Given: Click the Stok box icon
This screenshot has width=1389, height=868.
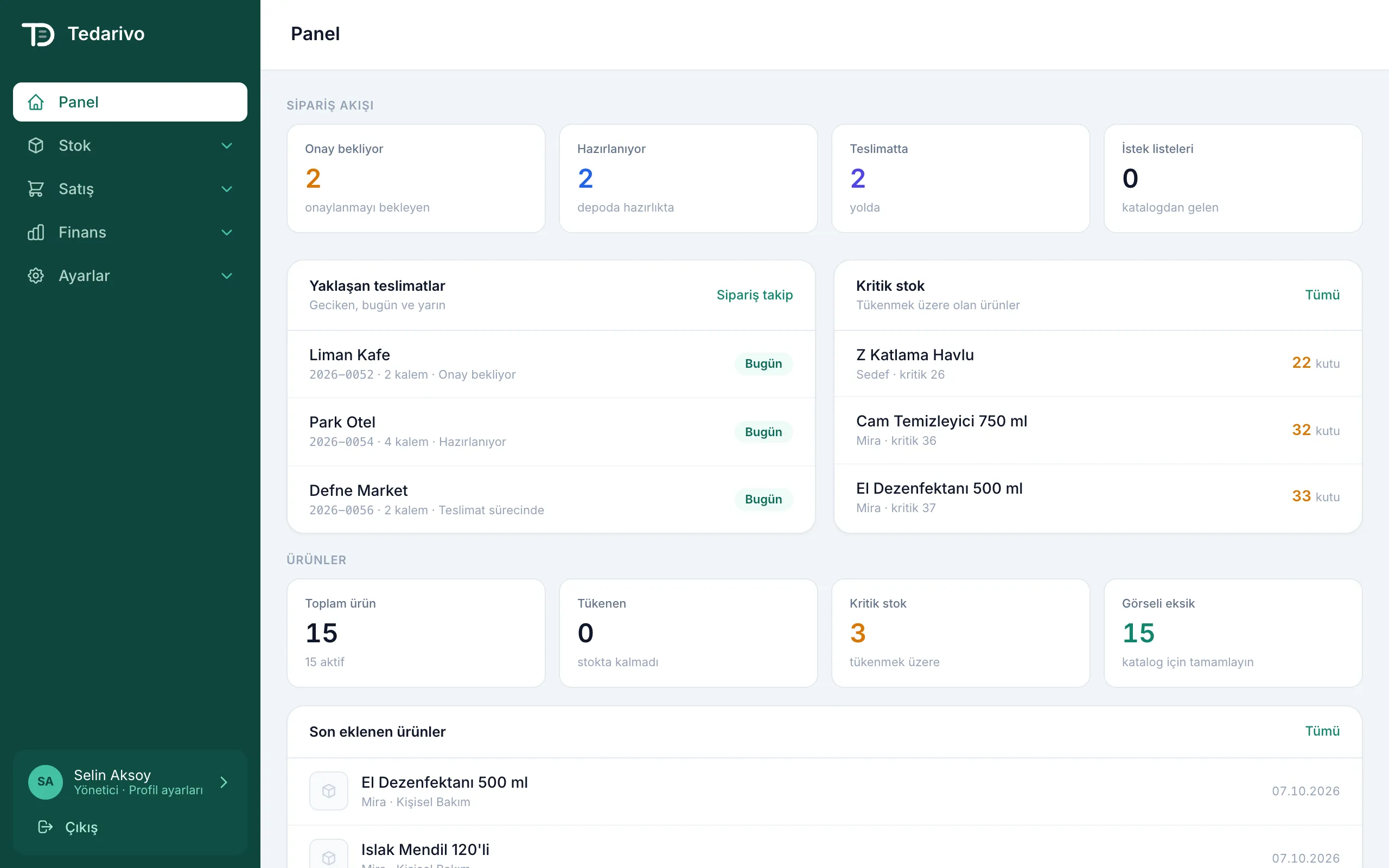Looking at the screenshot, I should click(36, 145).
